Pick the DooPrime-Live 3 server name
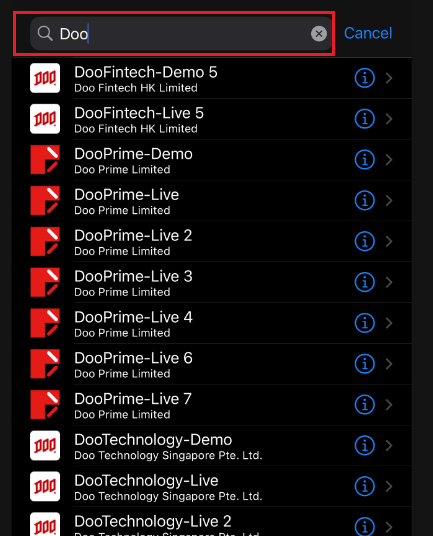433x536 pixels. [x=133, y=276]
